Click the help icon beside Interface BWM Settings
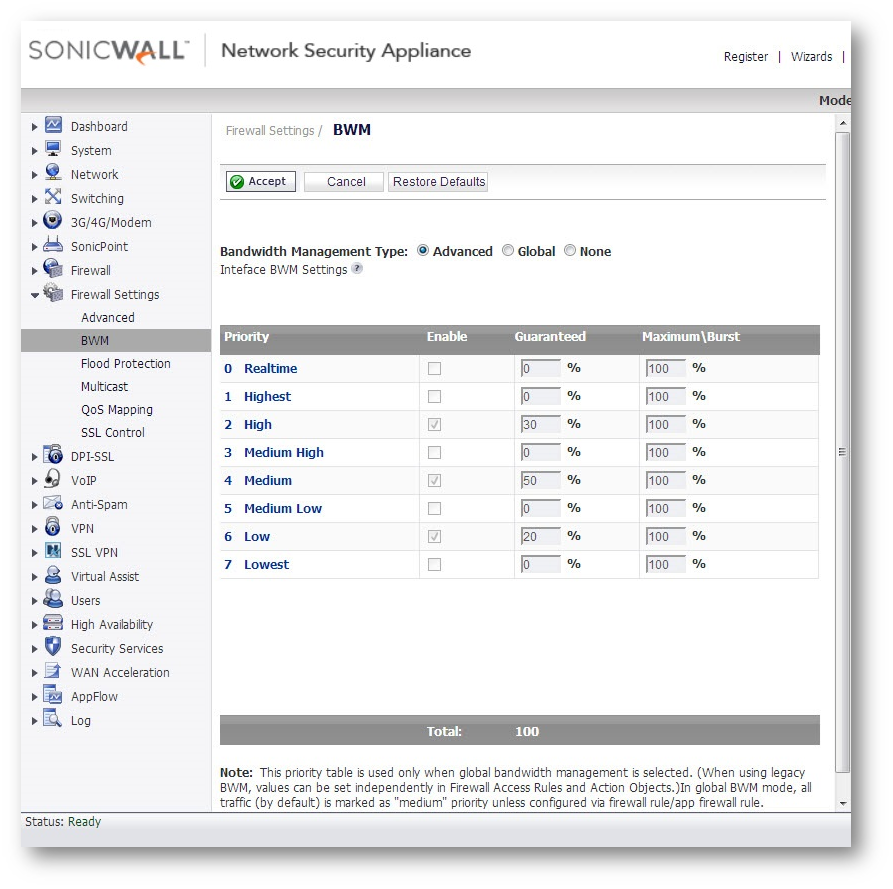 coord(357,269)
